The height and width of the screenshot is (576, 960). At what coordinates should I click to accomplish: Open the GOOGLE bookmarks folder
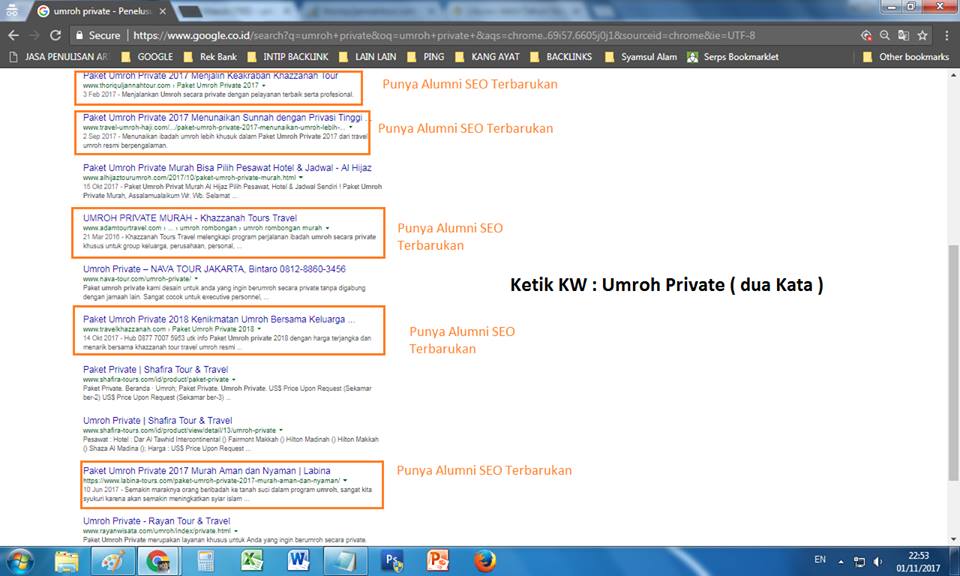(x=147, y=57)
